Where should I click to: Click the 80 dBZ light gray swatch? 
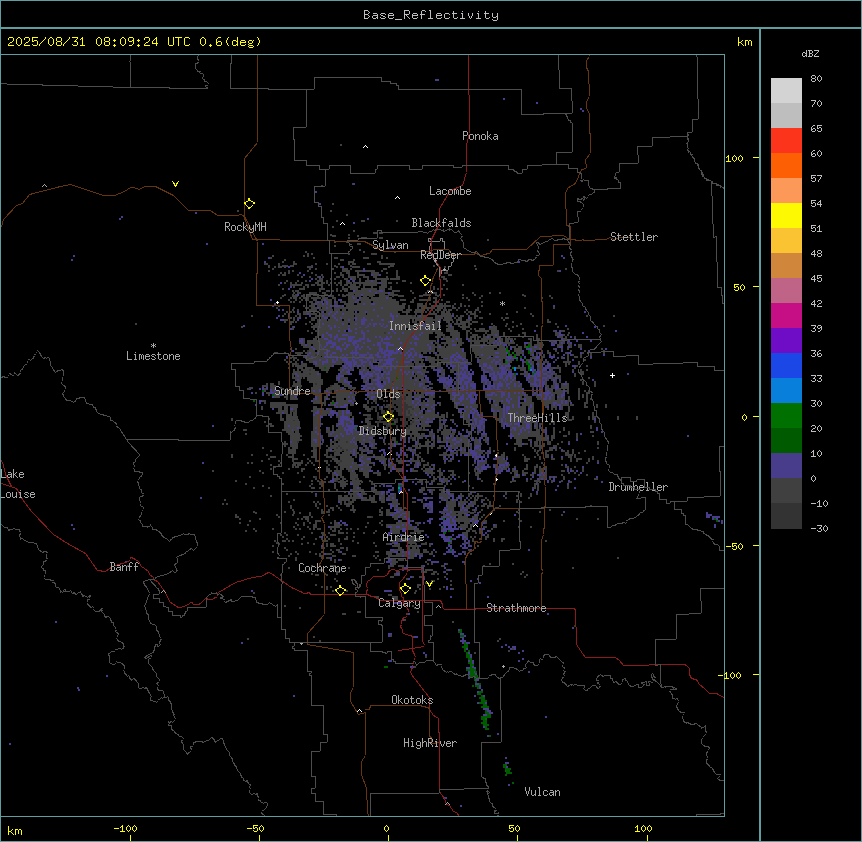[x=786, y=90]
